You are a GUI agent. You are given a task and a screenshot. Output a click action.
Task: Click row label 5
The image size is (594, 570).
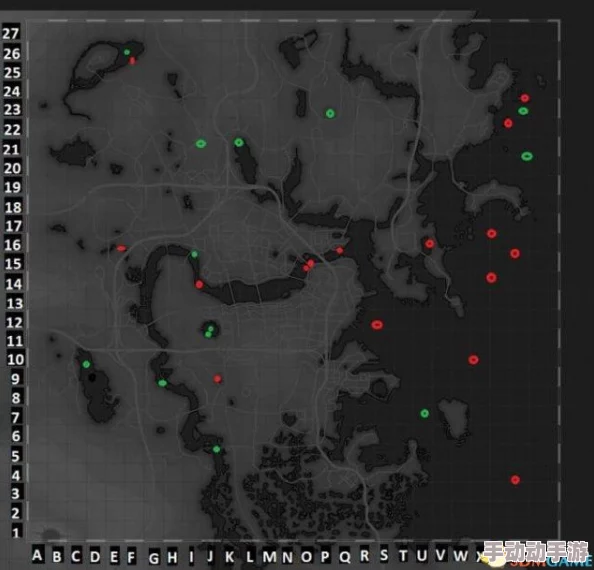click(x=15, y=456)
